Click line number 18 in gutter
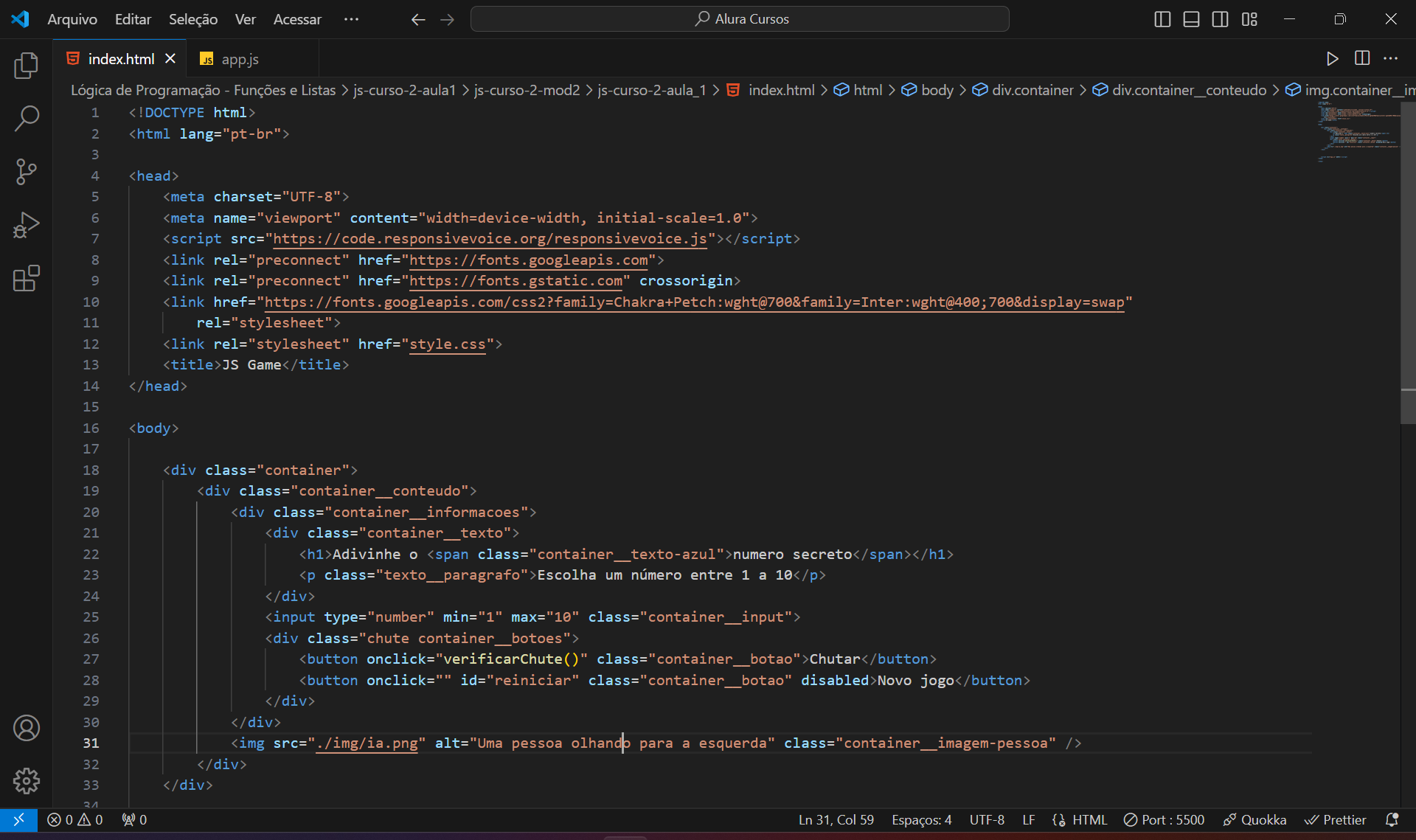This screenshot has width=1416, height=840. tap(91, 470)
